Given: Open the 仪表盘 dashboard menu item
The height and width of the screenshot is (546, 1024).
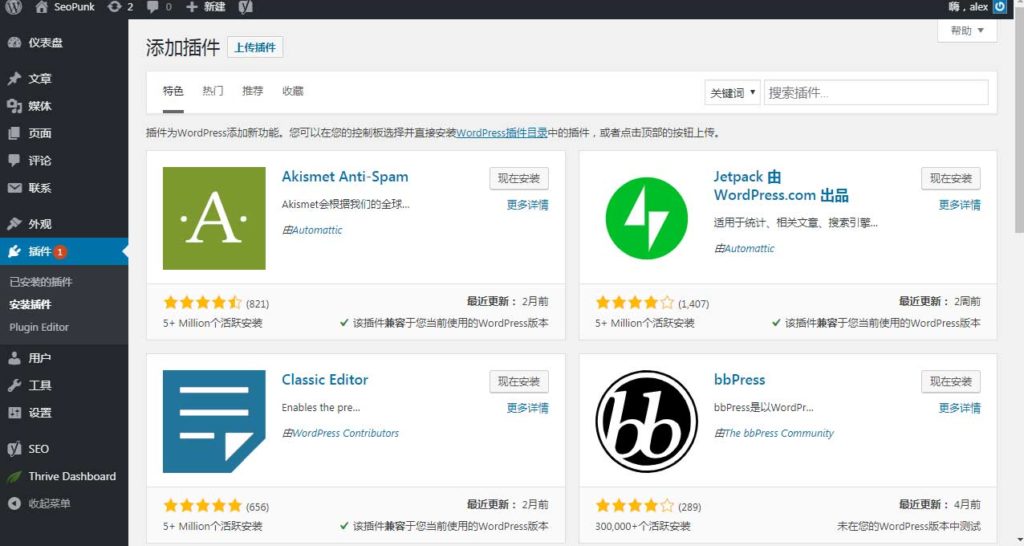Looking at the screenshot, I should [46, 43].
